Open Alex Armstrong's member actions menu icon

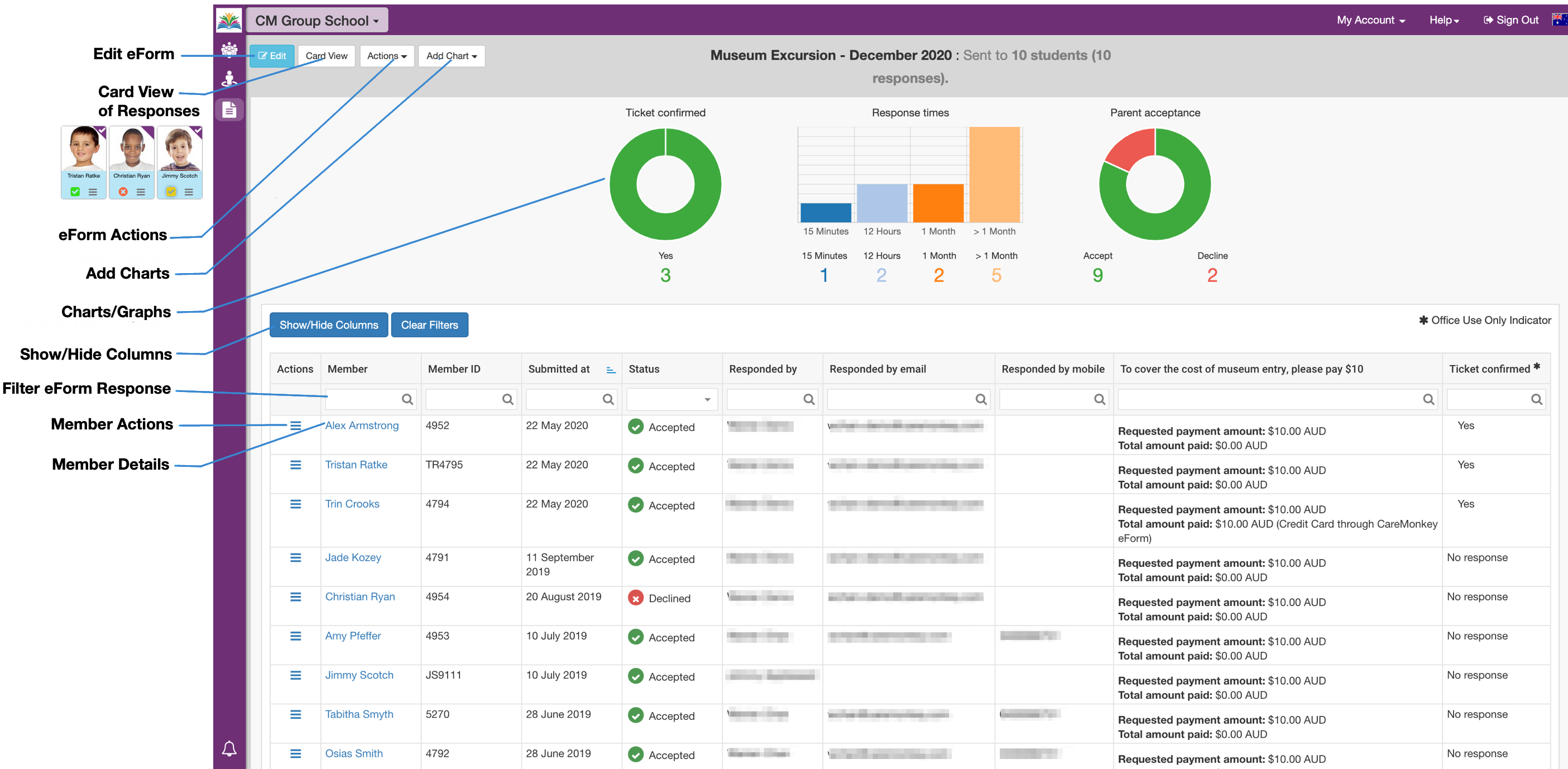point(295,426)
